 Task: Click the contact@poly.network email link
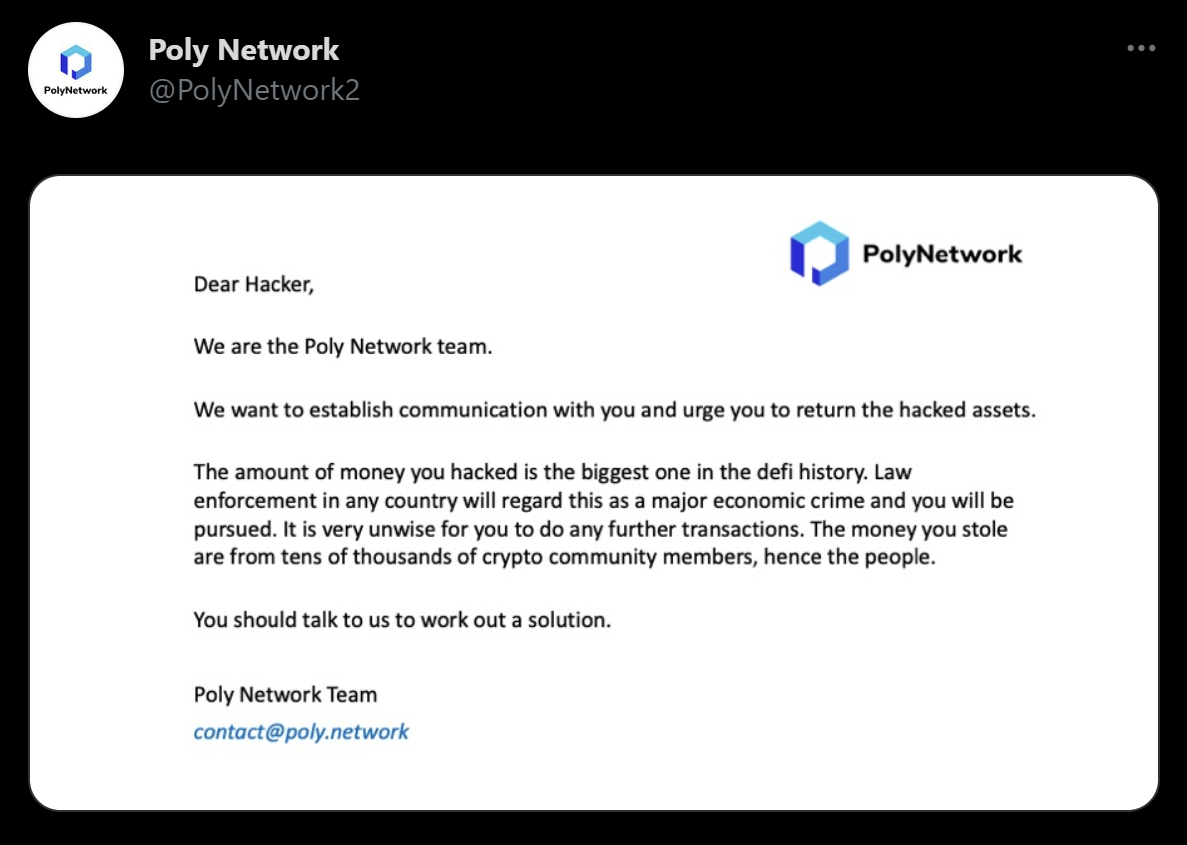[x=301, y=731]
